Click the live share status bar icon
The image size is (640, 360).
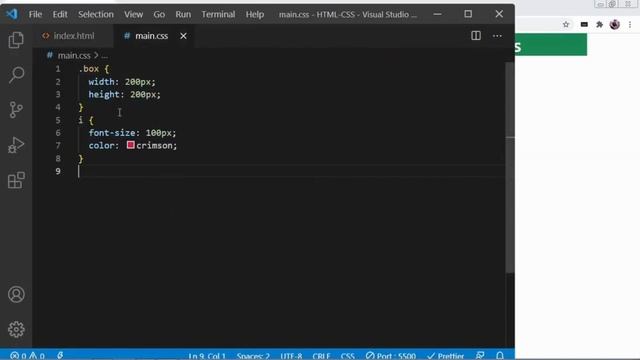pyautogui.click(x=60, y=356)
